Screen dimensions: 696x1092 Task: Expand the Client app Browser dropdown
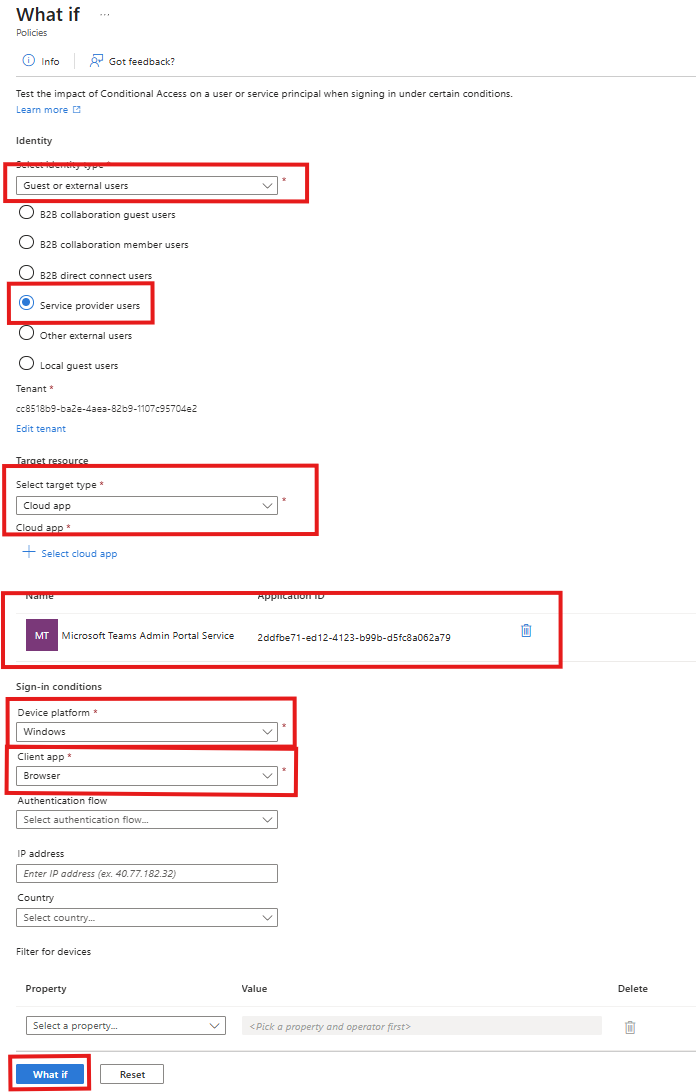[147, 775]
